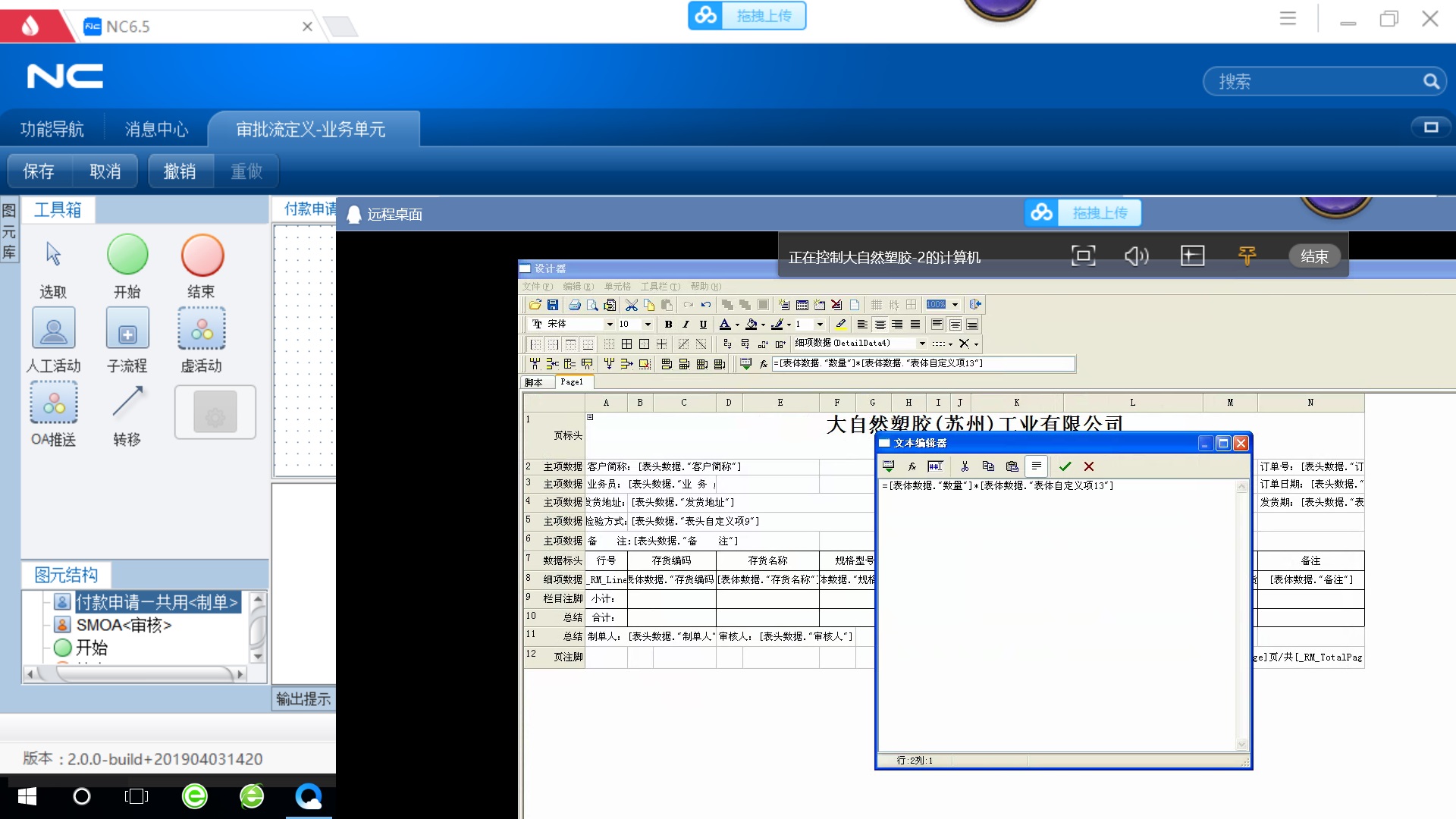Click the confirm green checkmark in 文本编辑器
The image size is (1456, 819).
pyautogui.click(x=1065, y=466)
